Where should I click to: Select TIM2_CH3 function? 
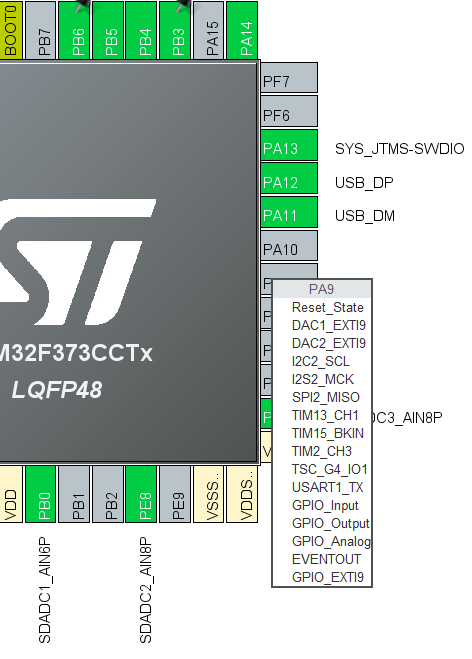(x=322, y=452)
